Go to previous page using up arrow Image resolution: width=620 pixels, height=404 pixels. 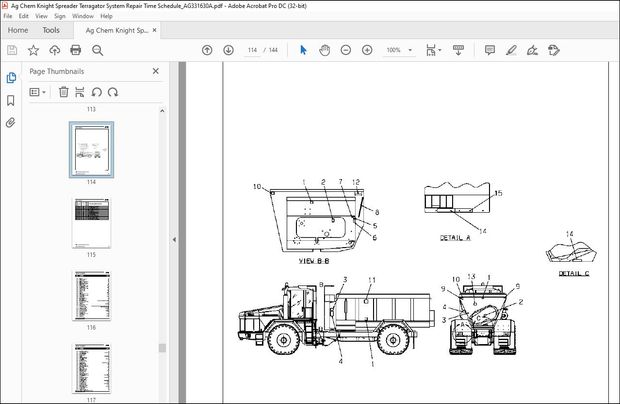pos(207,50)
